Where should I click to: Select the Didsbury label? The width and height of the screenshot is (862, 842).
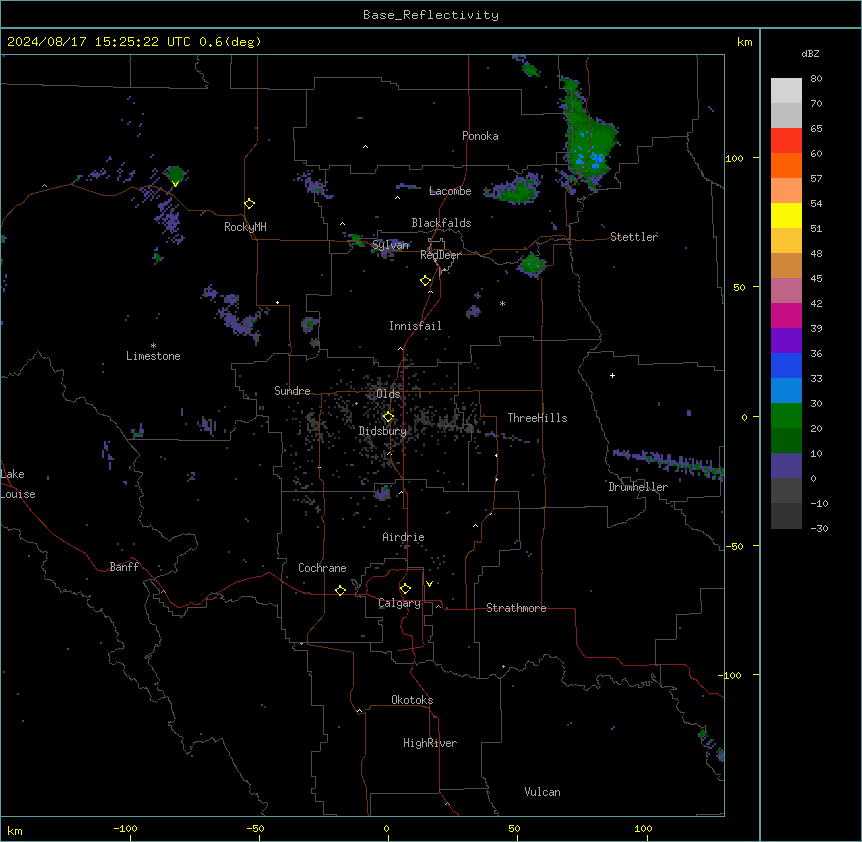coord(383,431)
